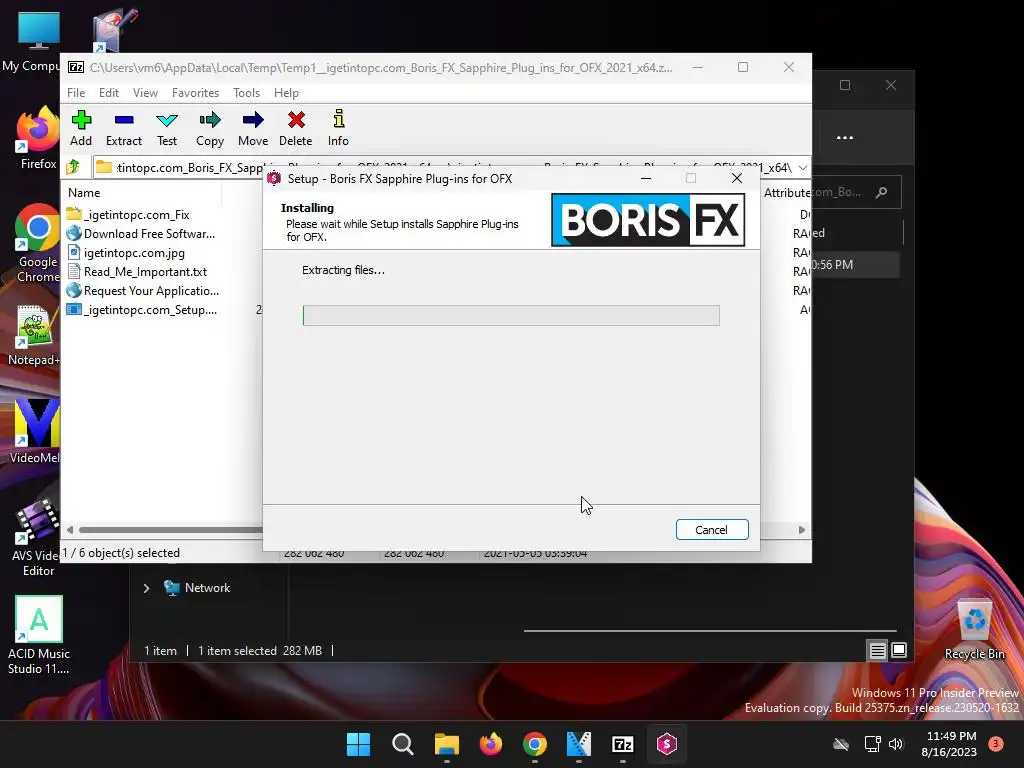This screenshot has width=1024, height=768.
Task: Open the Edit menu
Action: coord(108,93)
